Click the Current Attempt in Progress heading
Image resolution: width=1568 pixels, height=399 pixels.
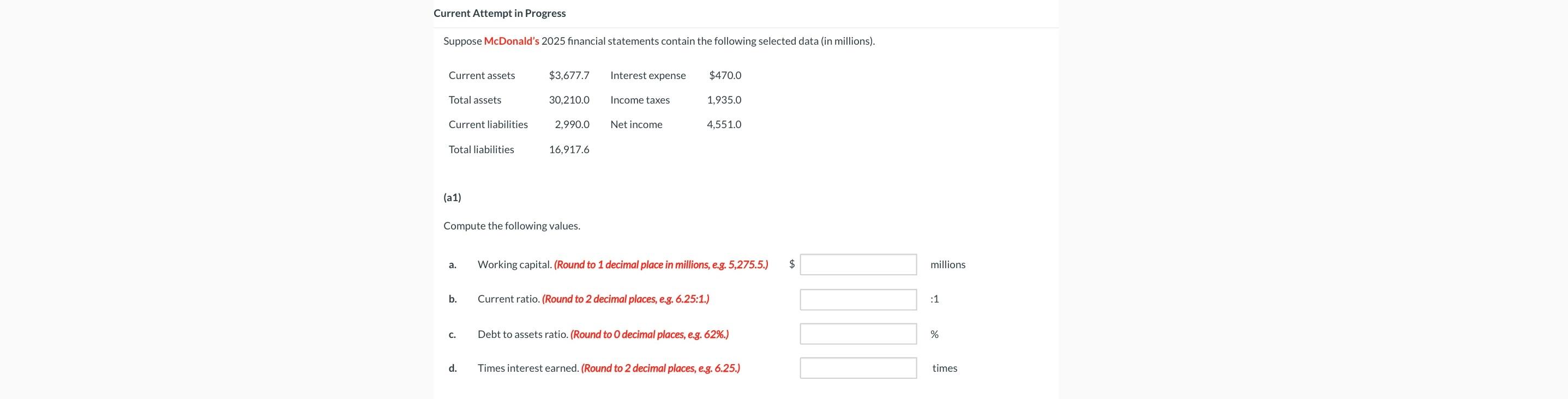tap(500, 14)
